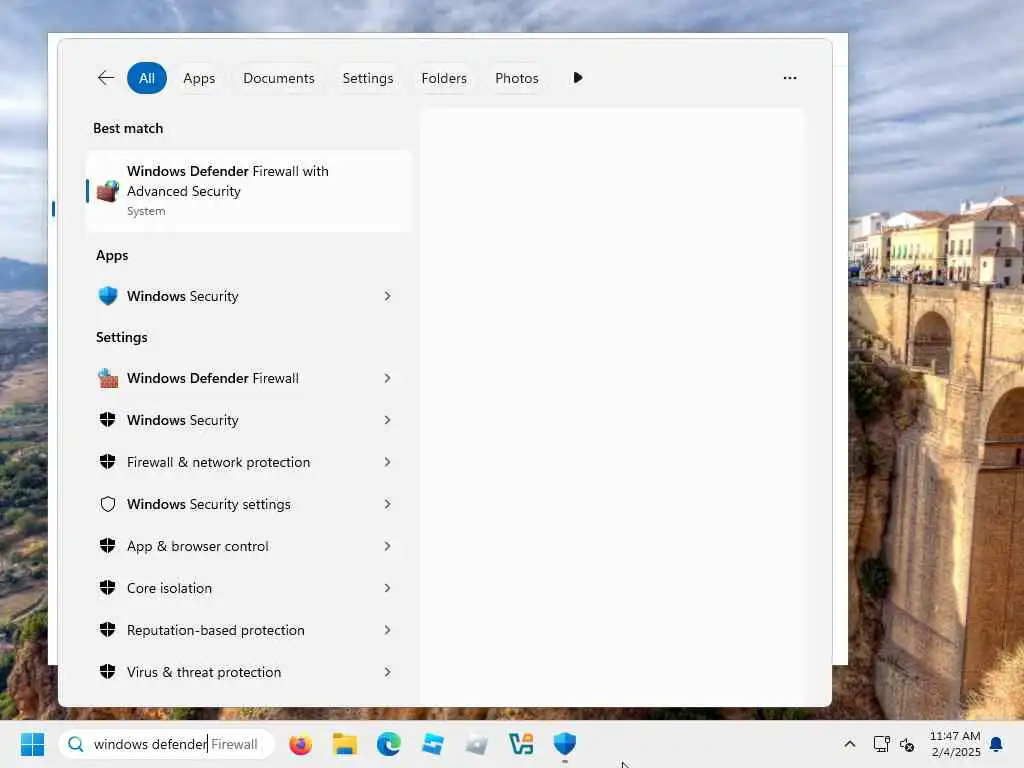Screen dimensions: 1024x768
Task: Switch to the Settings filter tab
Action: click(x=368, y=78)
